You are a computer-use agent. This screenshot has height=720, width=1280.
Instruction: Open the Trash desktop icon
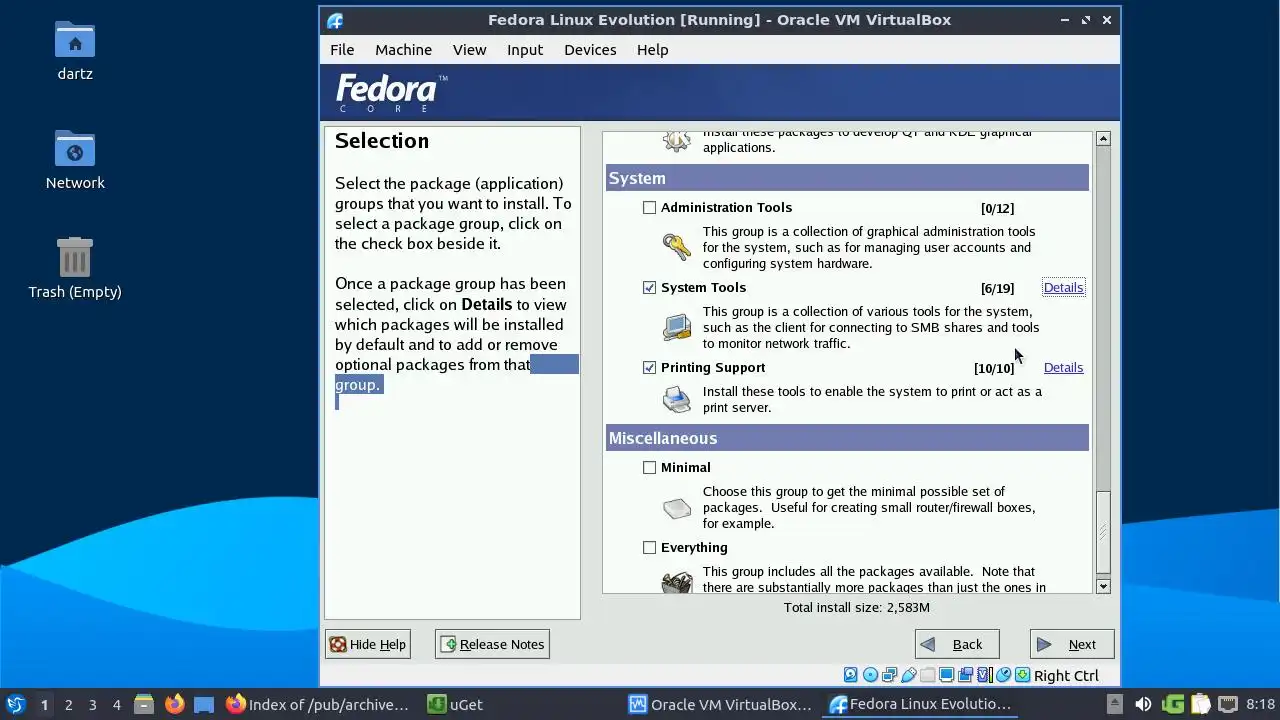pos(75,257)
